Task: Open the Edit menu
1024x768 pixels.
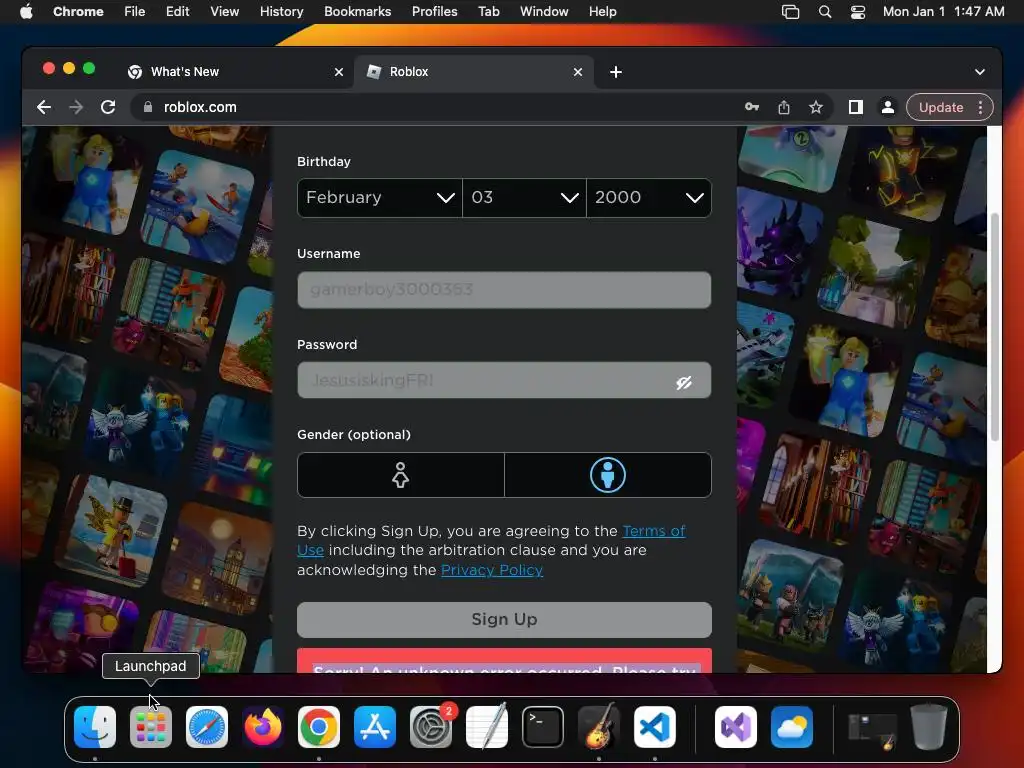Action: (178, 12)
